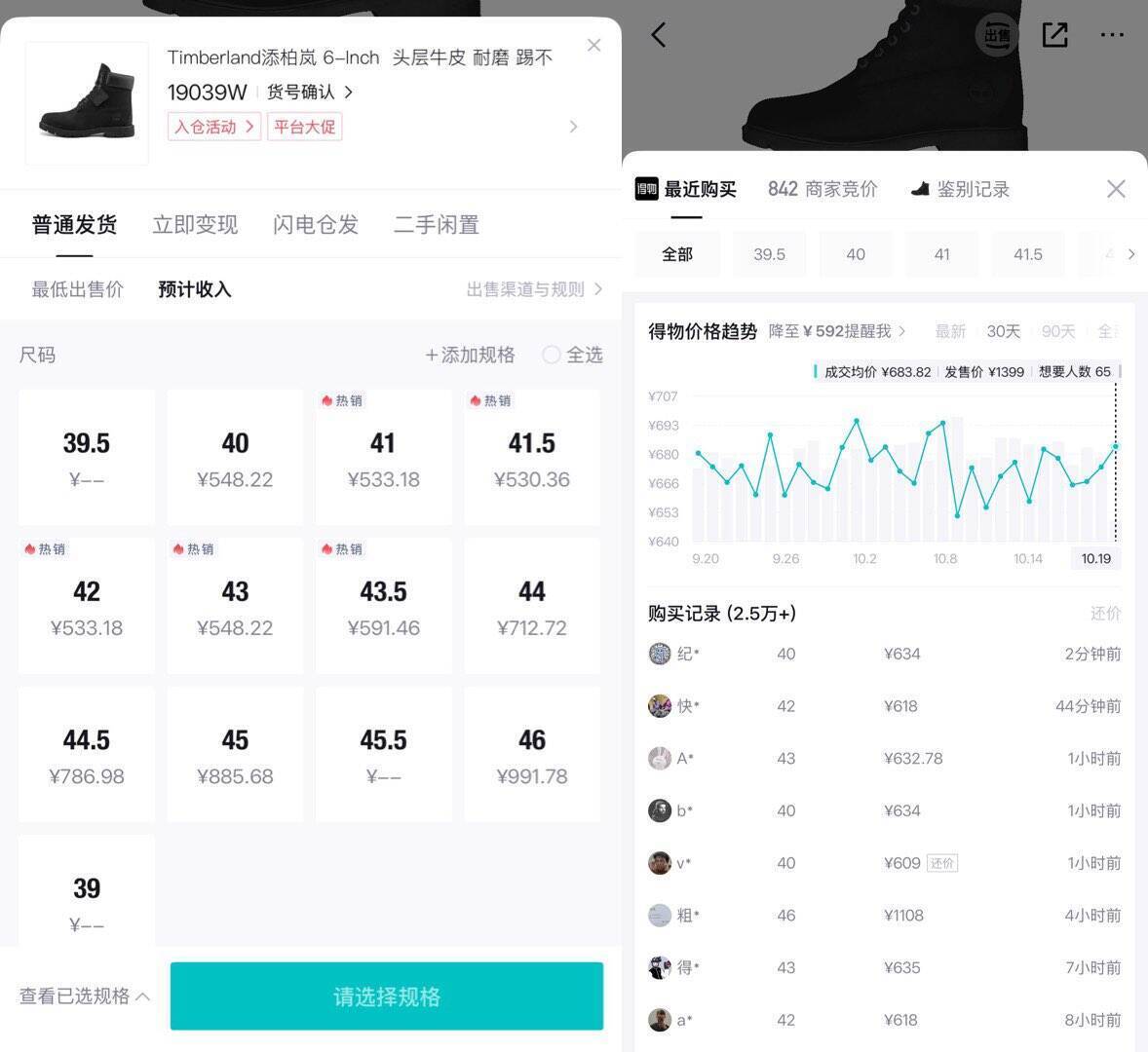Select size 42 at ¥533.18
This screenshot has width=1148, height=1052.
pyautogui.click(x=87, y=606)
